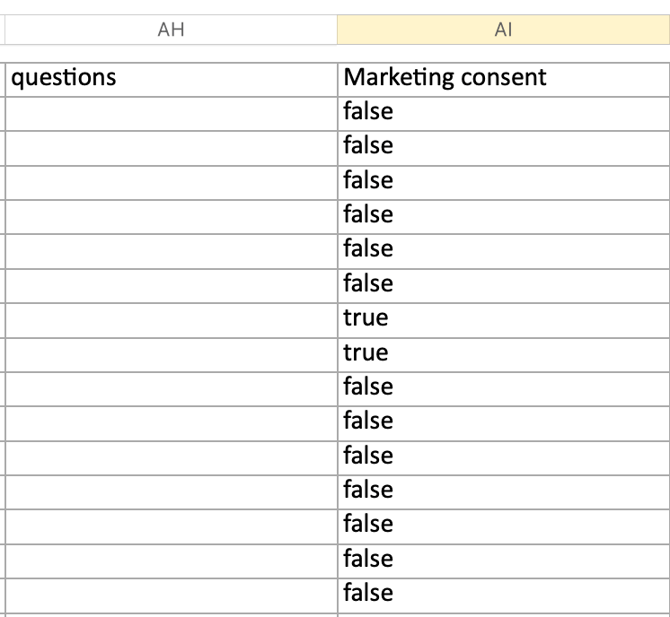Select second-to-last 'false' cell in column AI
Image resolution: width=670 pixels, height=617 pixels.
pyautogui.click(x=503, y=558)
